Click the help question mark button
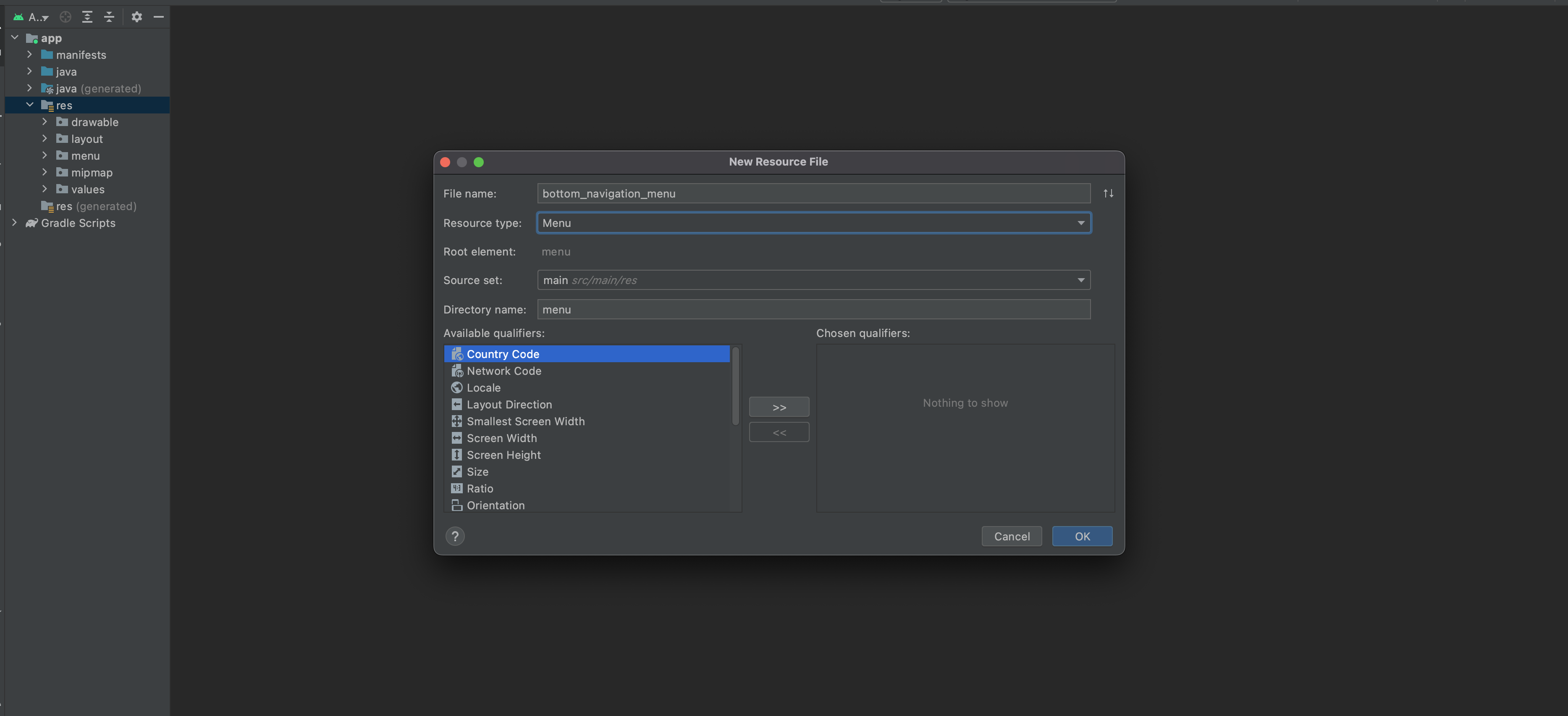This screenshot has width=1568, height=716. click(x=455, y=536)
